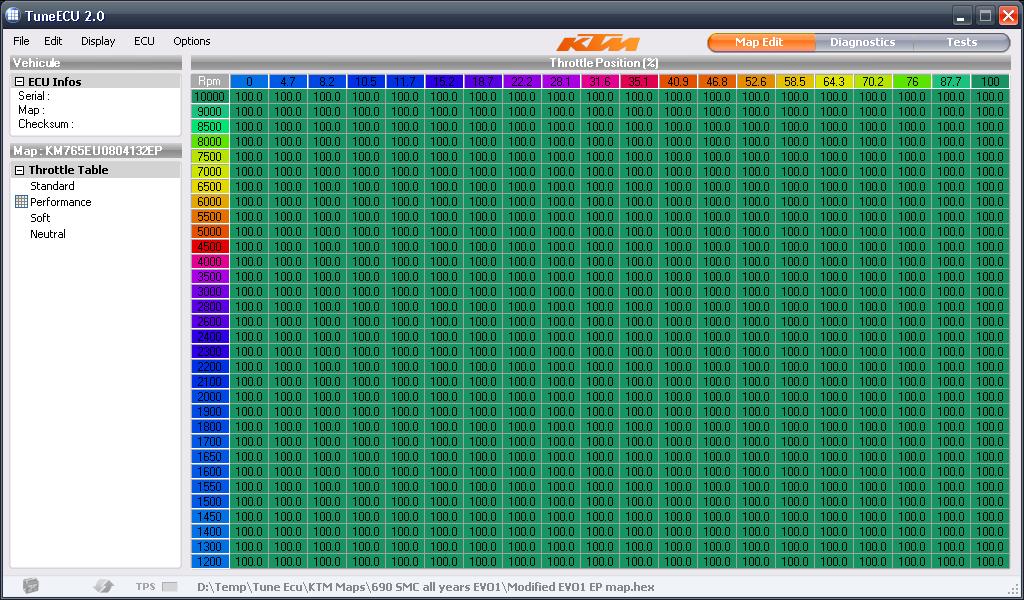Minimize the TuneECU window
1024x600 pixels.
pos(960,16)
